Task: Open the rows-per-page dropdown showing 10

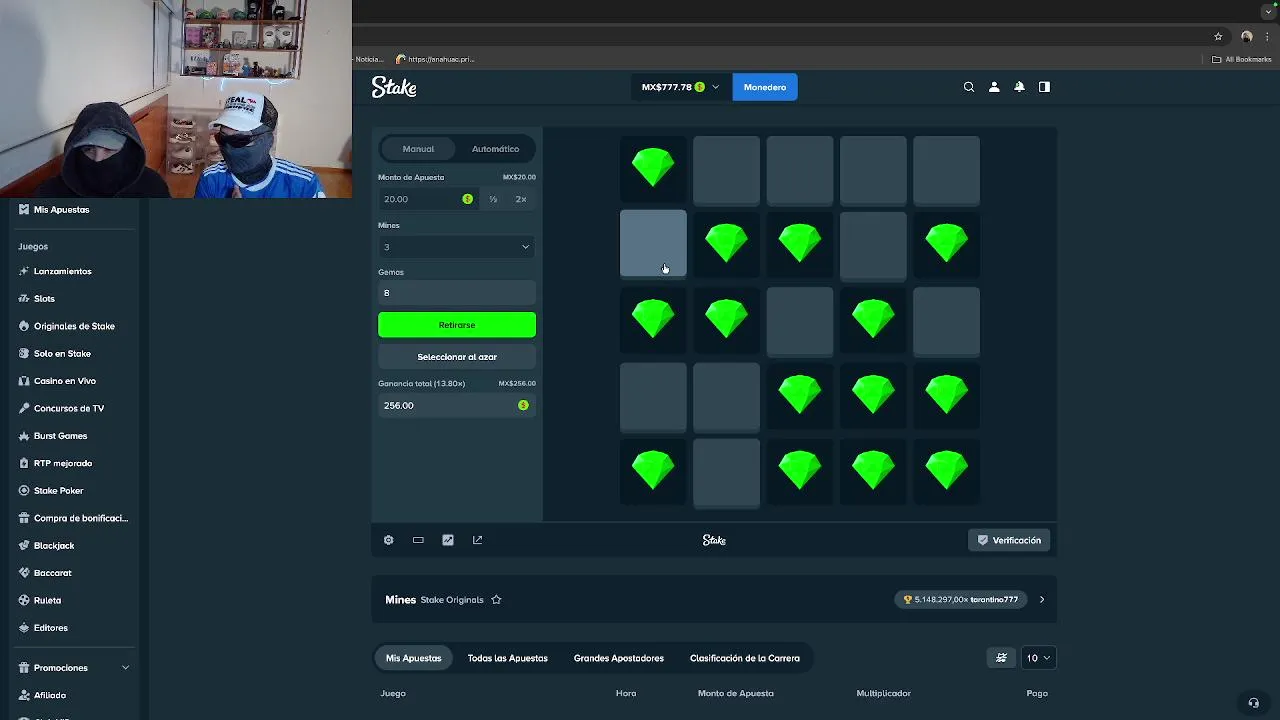Action: (1038, 658)
